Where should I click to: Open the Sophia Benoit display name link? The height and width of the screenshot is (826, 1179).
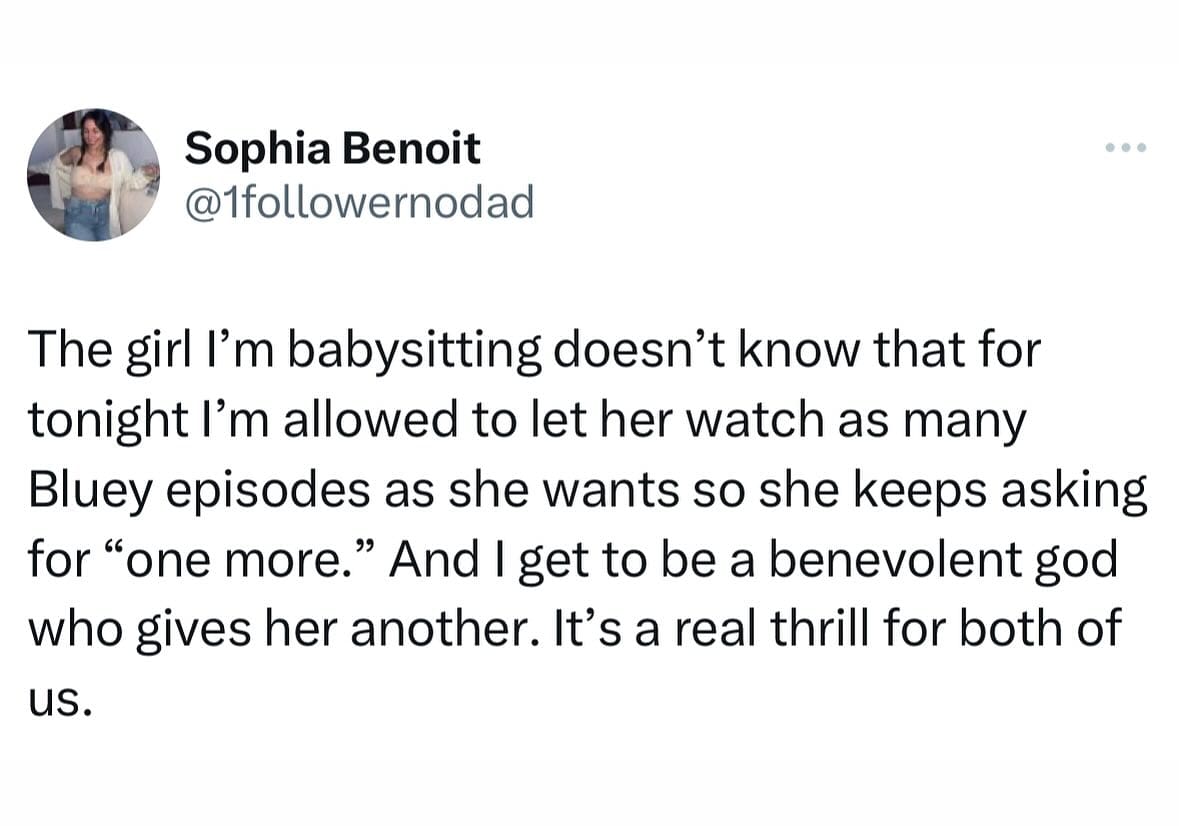coord(332,149)
